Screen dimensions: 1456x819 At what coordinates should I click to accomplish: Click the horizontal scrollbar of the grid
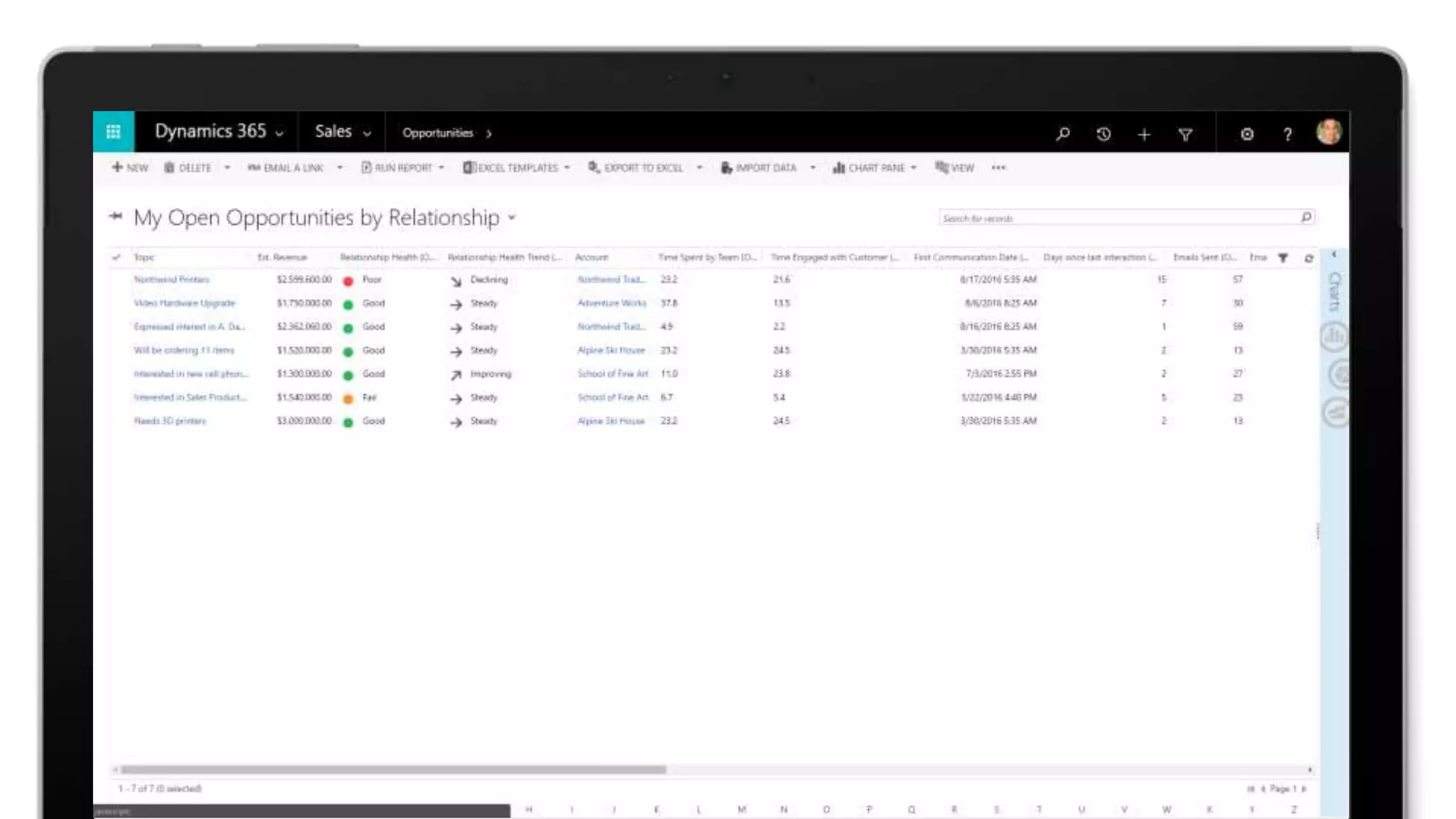[393, 769]
